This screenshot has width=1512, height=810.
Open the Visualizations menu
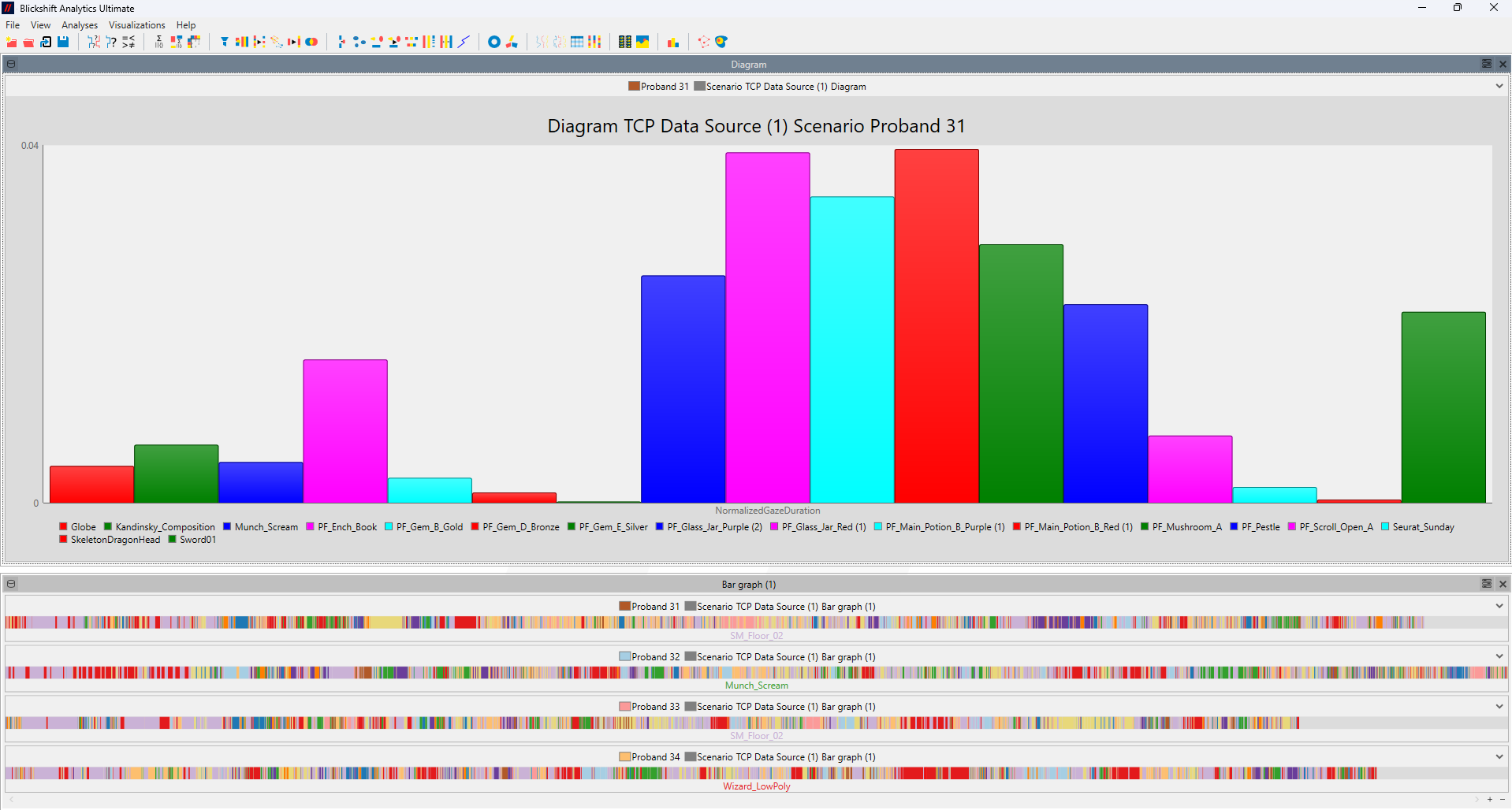(136, 25)
